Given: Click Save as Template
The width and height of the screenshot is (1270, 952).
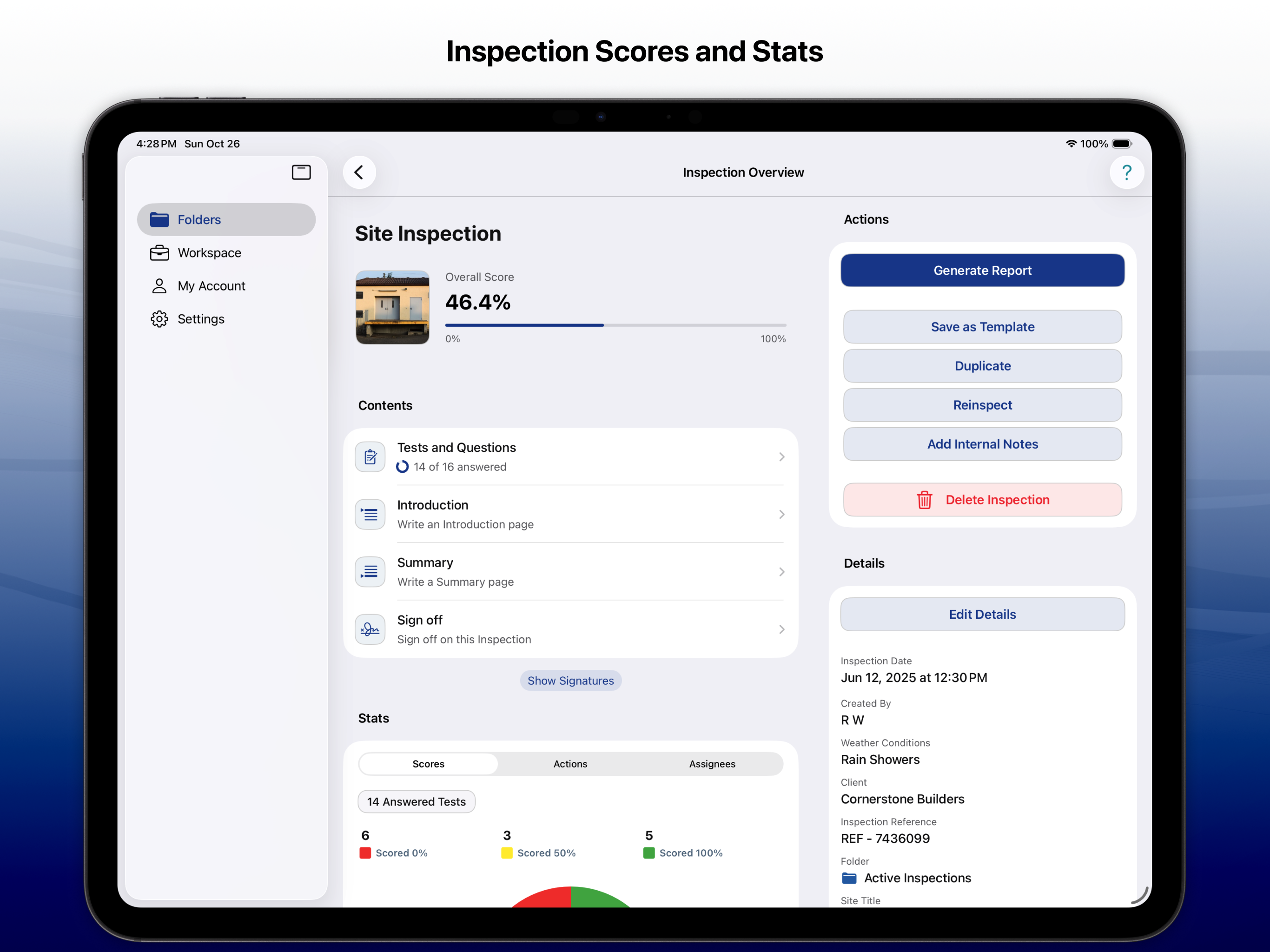Looking at the screenshot, I should pyautogui.click(x=982, y=327).
